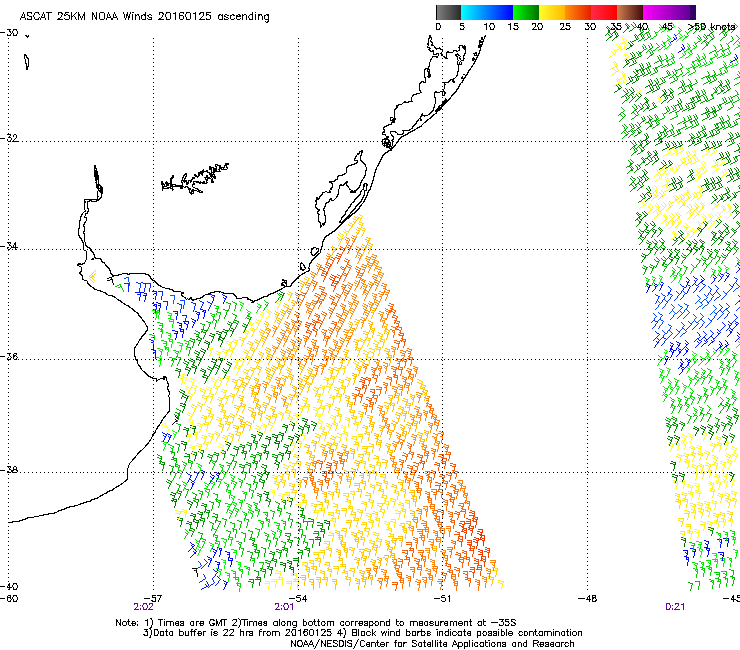The width and height of the screenshot is (740, 650).
Task: Click the '0' legend scale label
Action: click(438, 27)
